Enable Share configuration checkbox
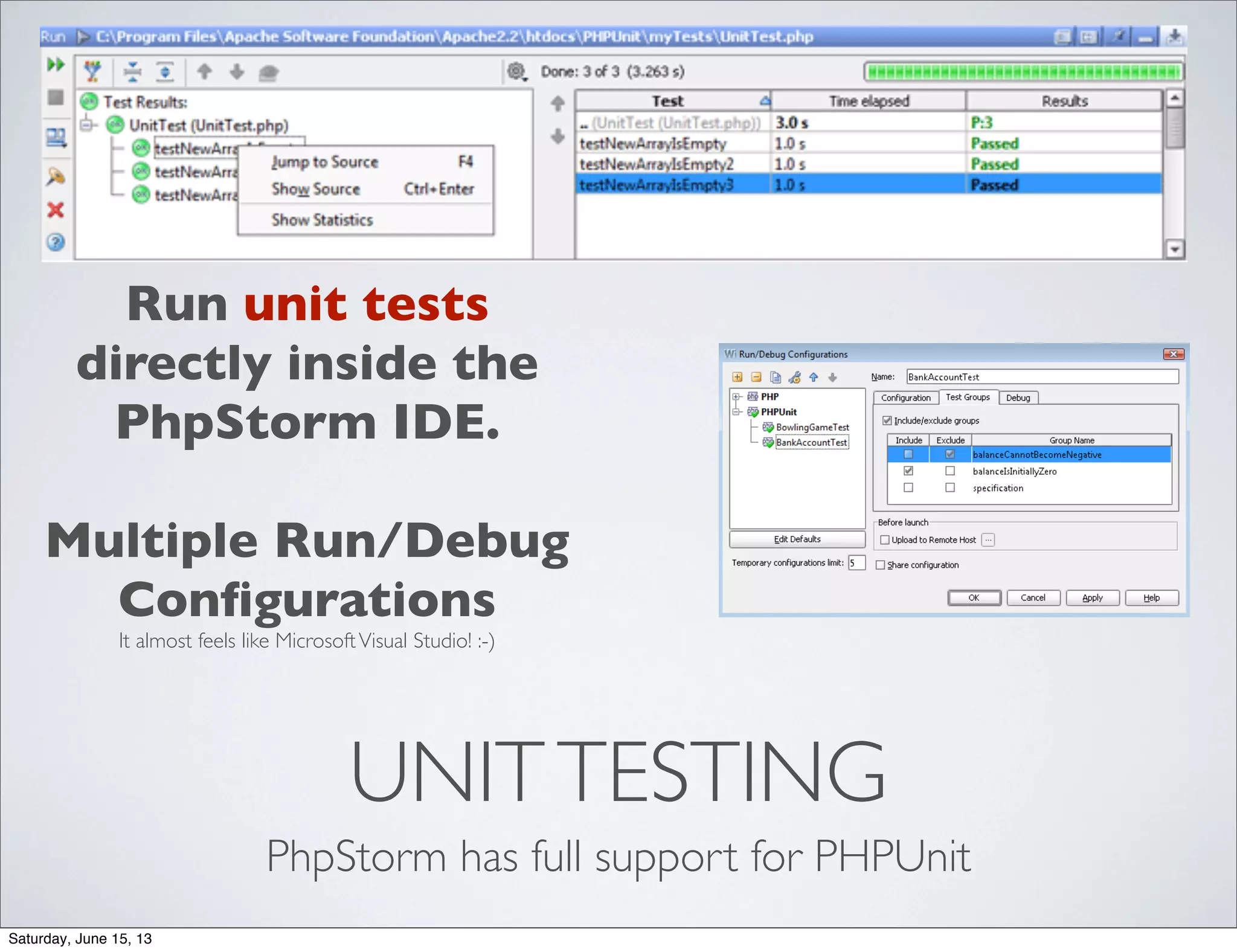Image resolution: width=1237 pixels, height=952 pixels. (880, 565)
